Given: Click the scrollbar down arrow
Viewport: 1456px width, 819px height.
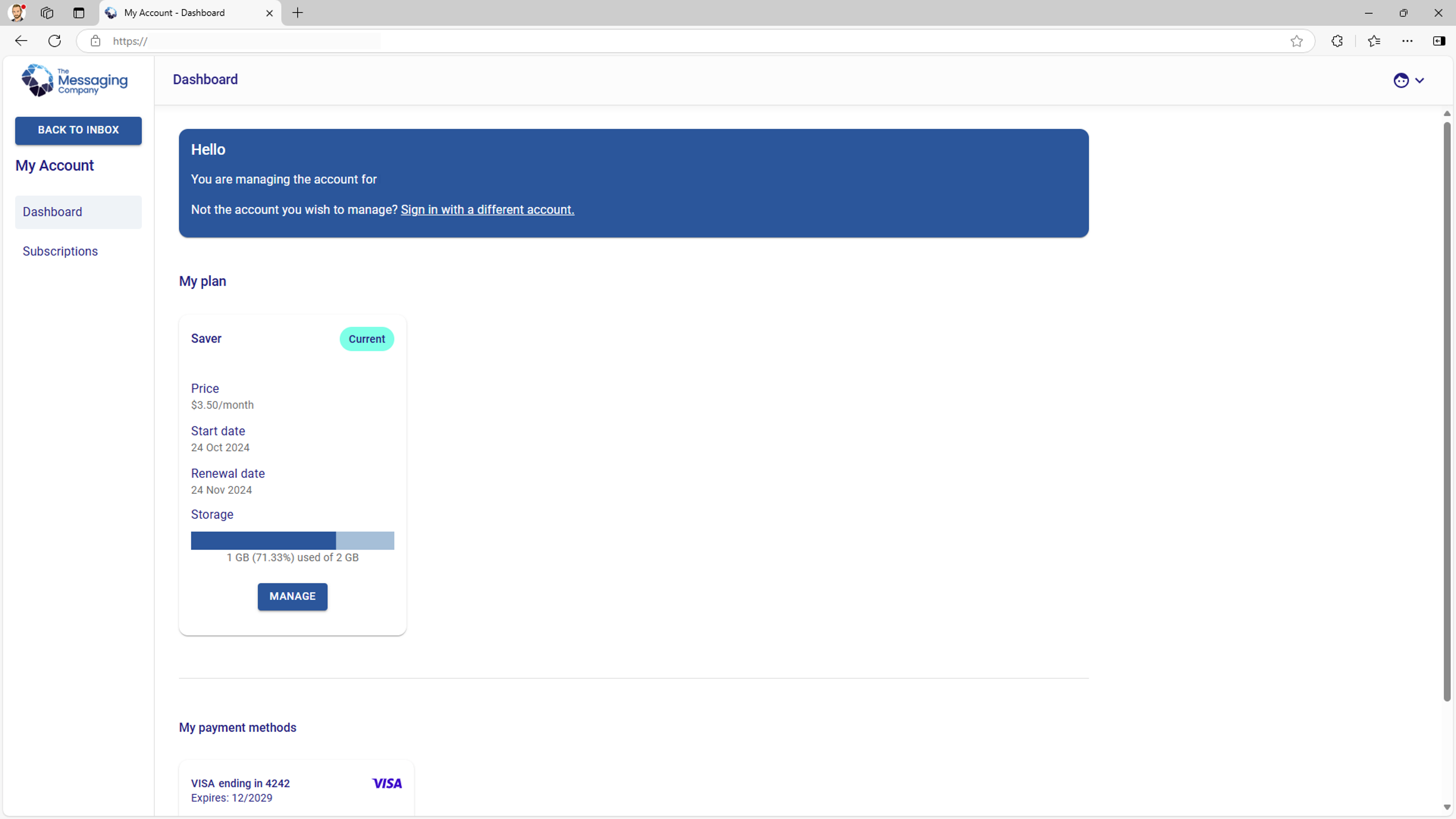Looking at the screenshot, I should [x=1446, y=807].
